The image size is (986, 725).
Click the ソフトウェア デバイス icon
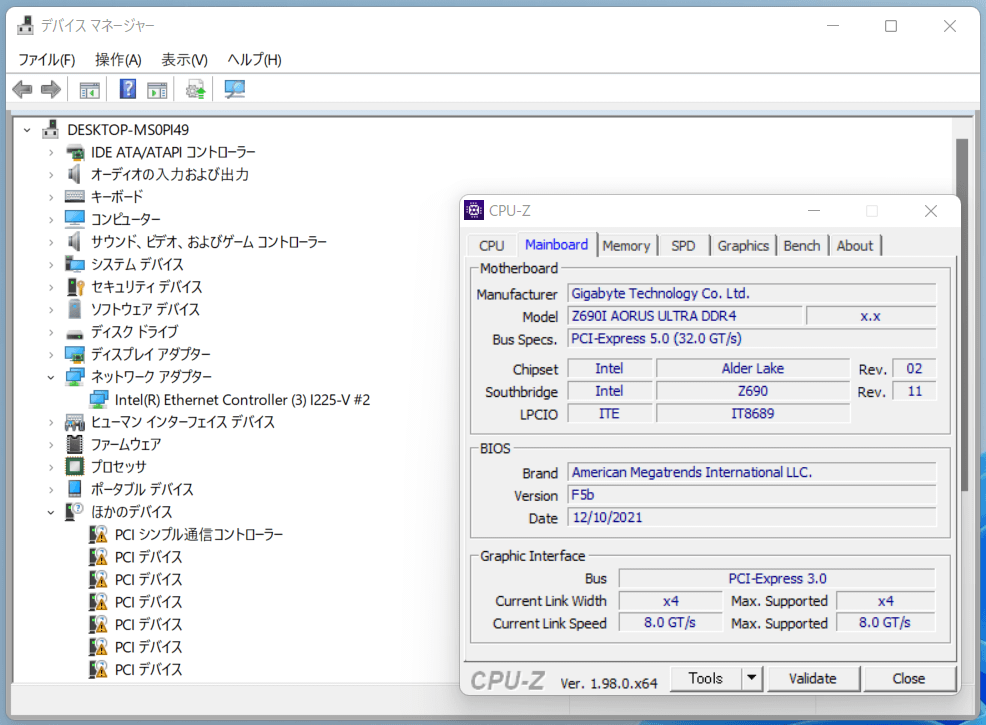(x=75, y=309)
